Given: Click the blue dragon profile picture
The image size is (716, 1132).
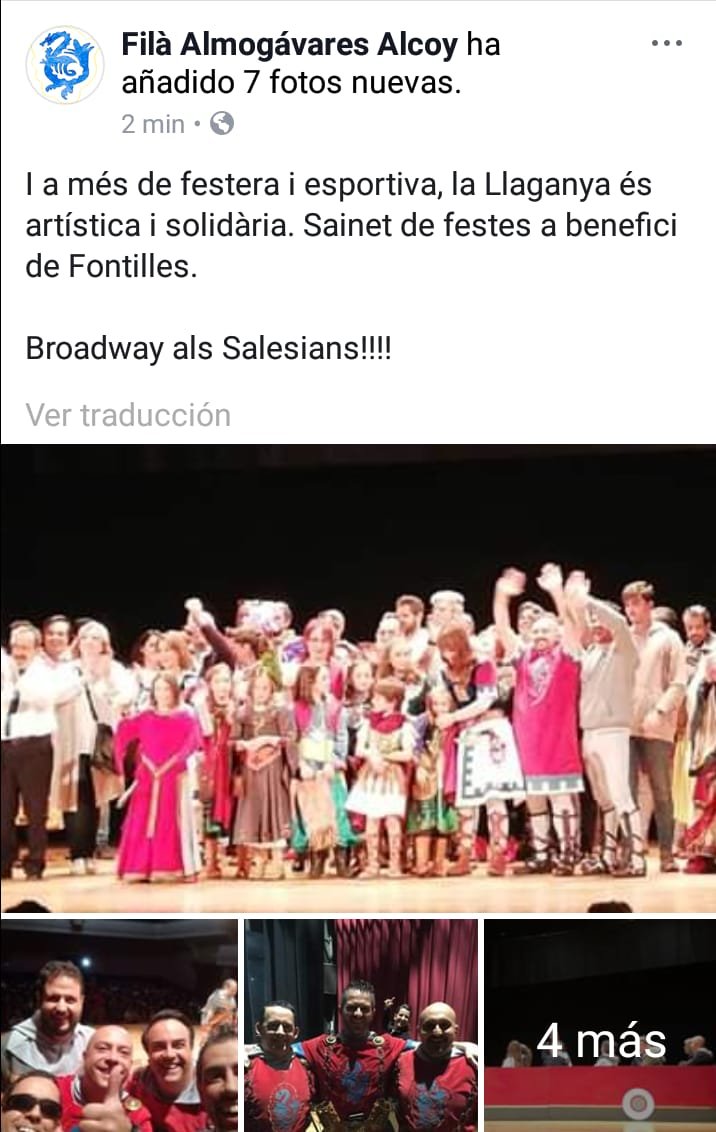Looking at the screenshot, I should point(65,64).
